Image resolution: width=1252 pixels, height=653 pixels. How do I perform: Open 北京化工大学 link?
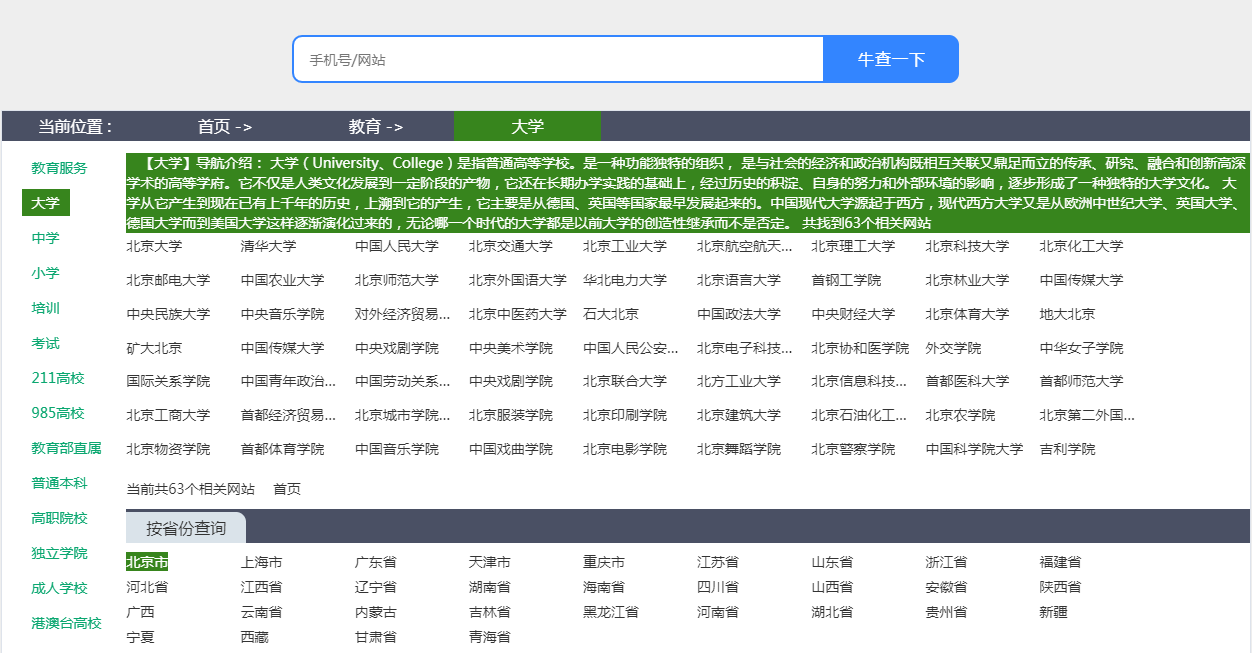[1080, 246]
